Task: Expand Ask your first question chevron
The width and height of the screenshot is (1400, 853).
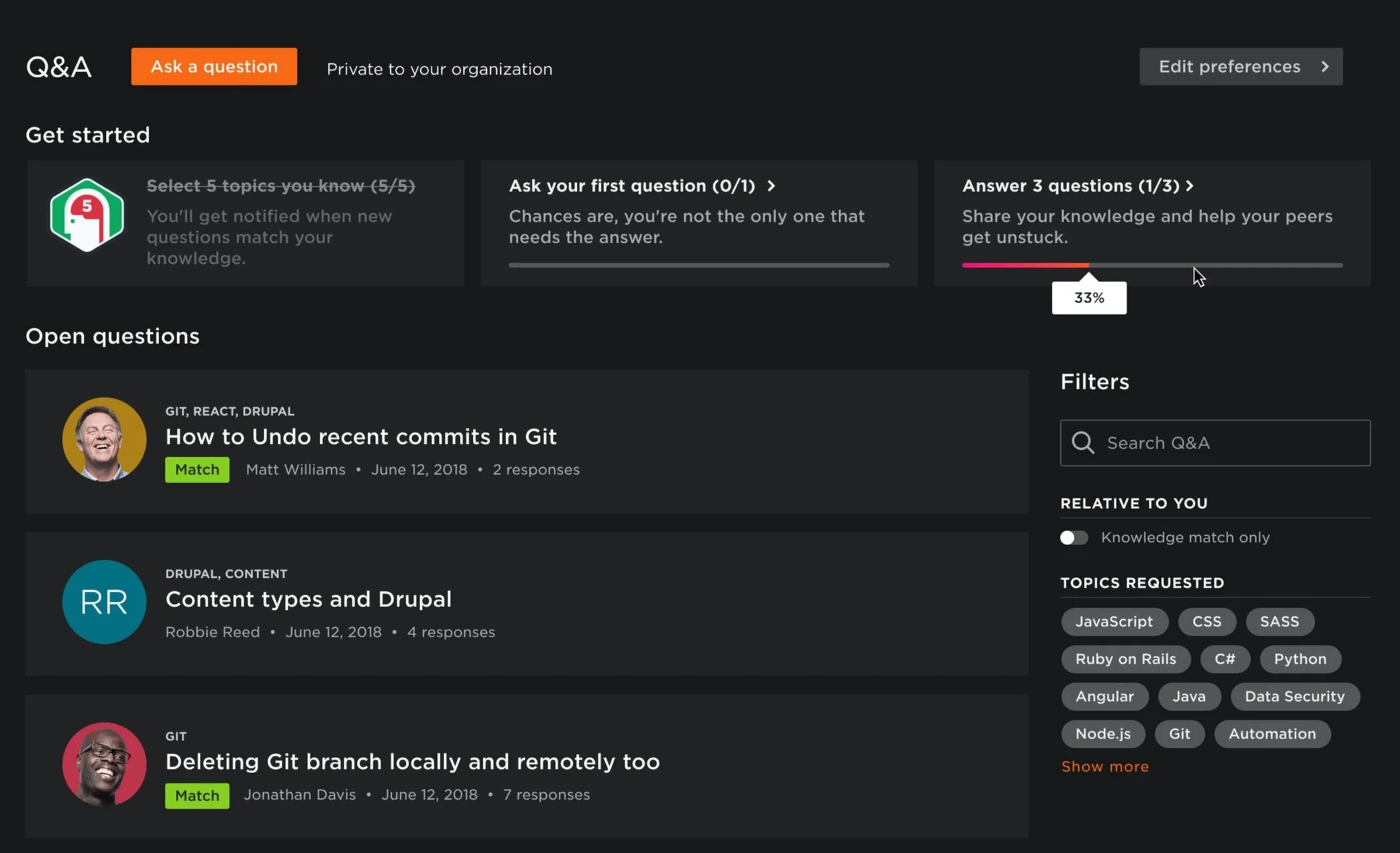Action: click(x=771, y=186)
